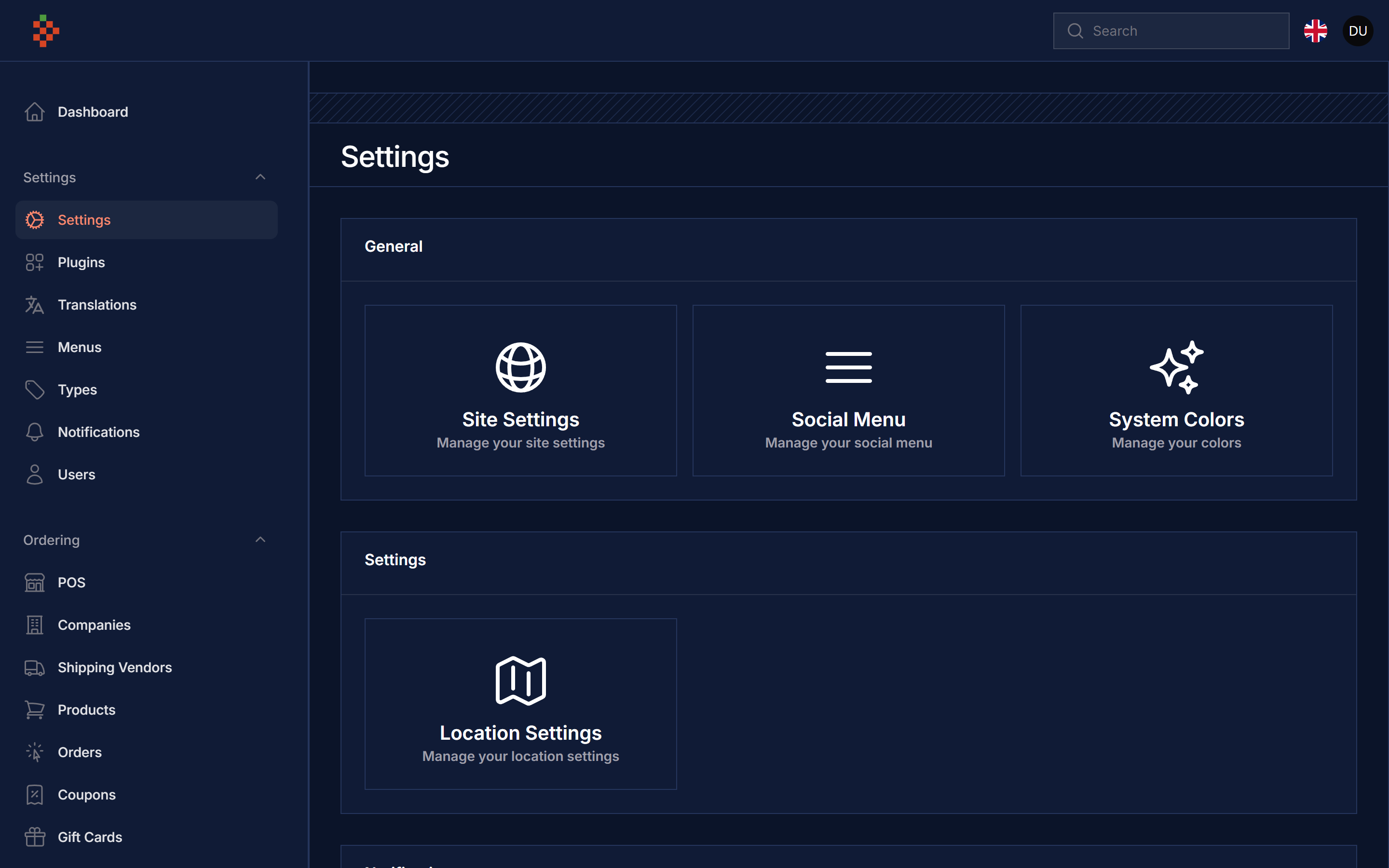Click the Settings gear icon in sidebar

coord(34,220)
